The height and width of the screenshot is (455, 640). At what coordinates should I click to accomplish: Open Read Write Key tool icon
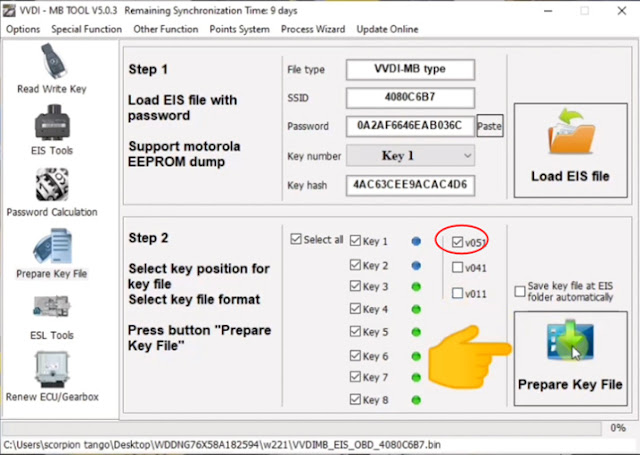point(52,61)
